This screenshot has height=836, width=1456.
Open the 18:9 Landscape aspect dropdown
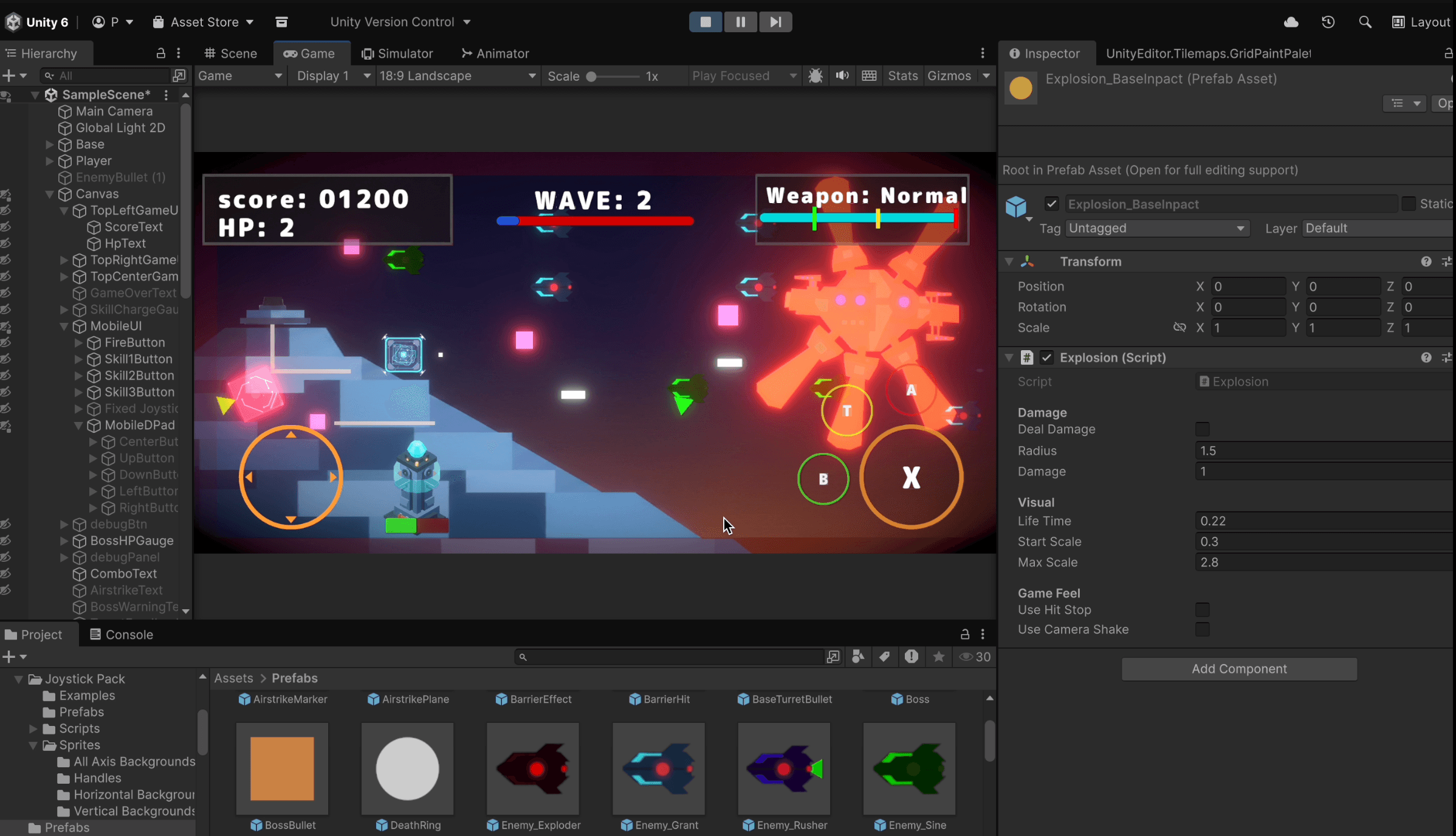[x=458, y=75]
